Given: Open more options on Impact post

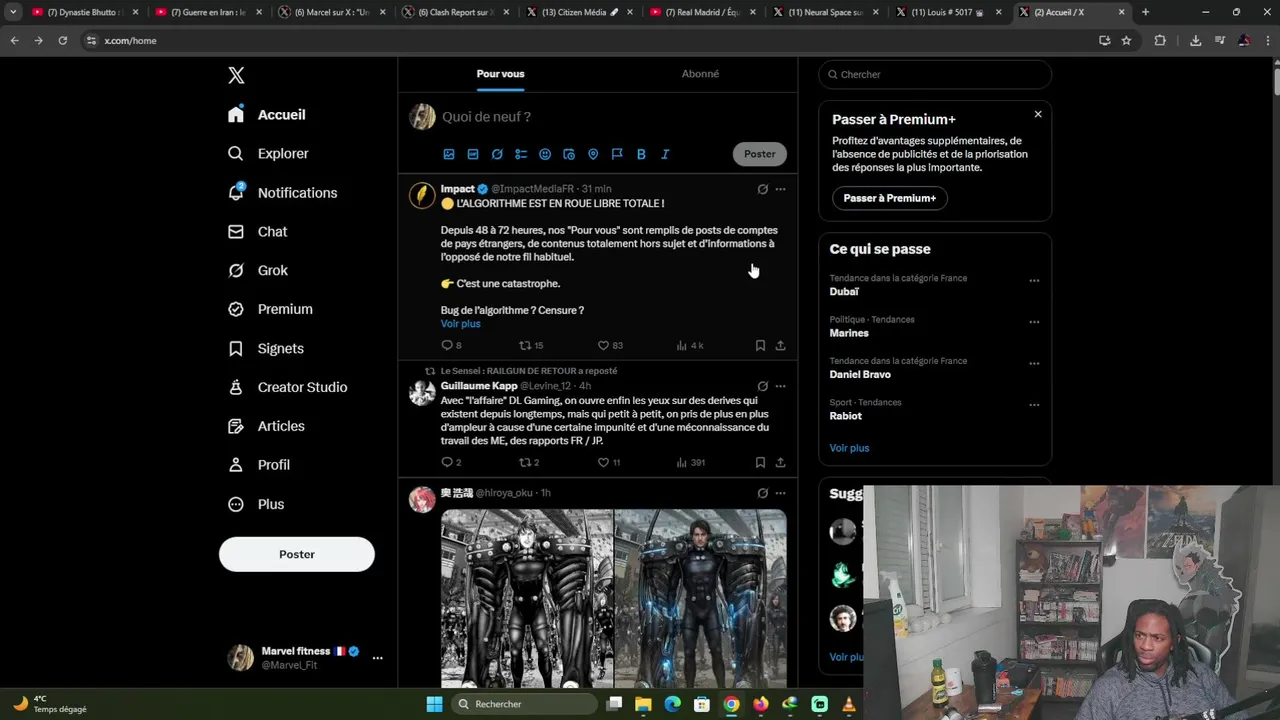Looking at the screenshot, I should click(x=781, y=189).
